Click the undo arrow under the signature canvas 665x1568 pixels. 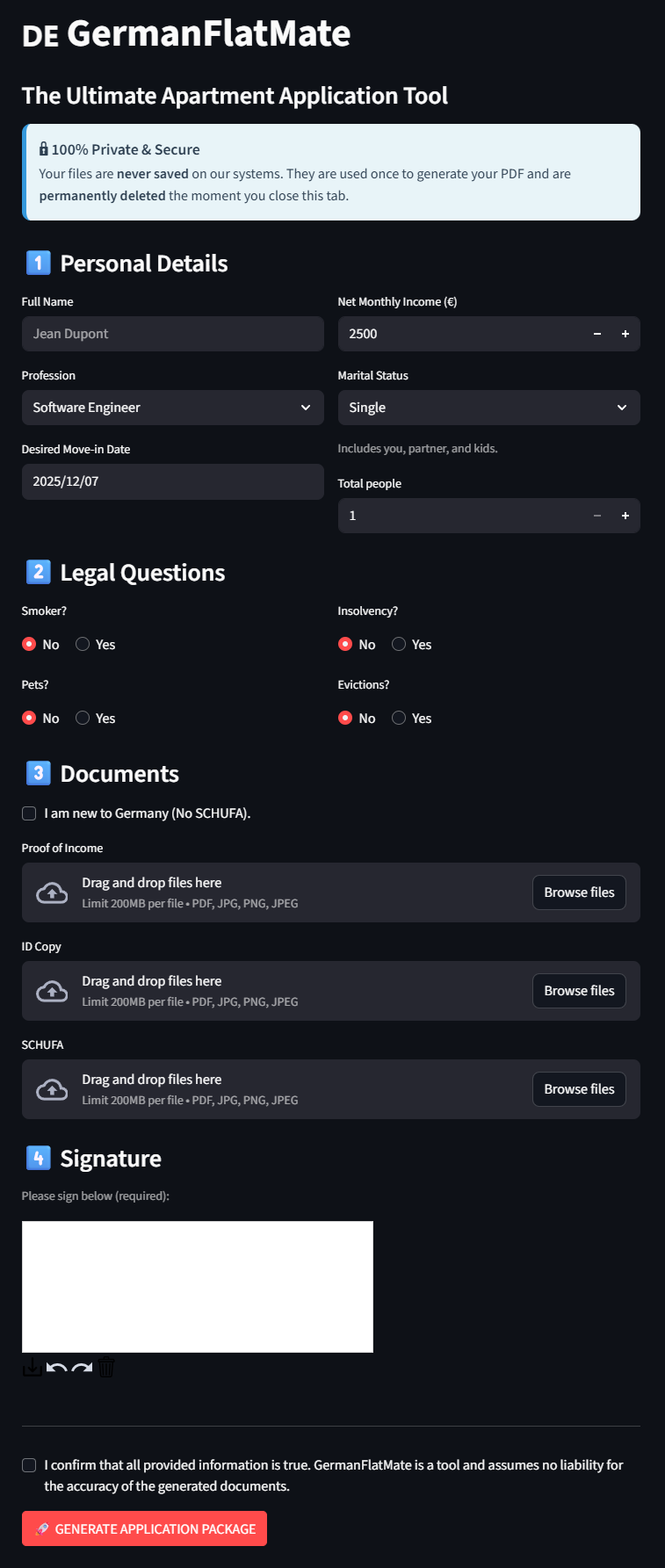(56, 1368)
